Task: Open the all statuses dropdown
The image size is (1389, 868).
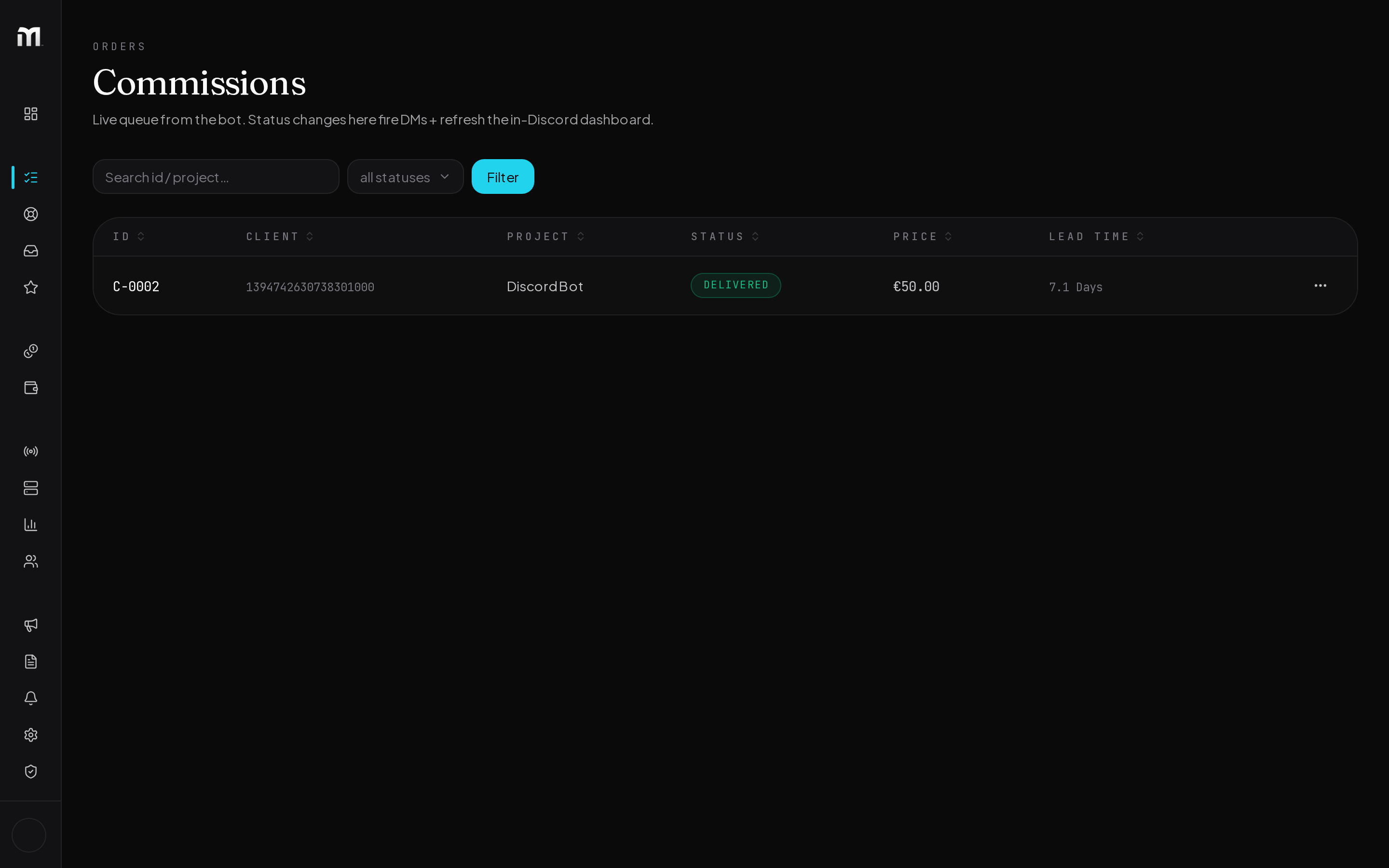Action: point(405,177)
